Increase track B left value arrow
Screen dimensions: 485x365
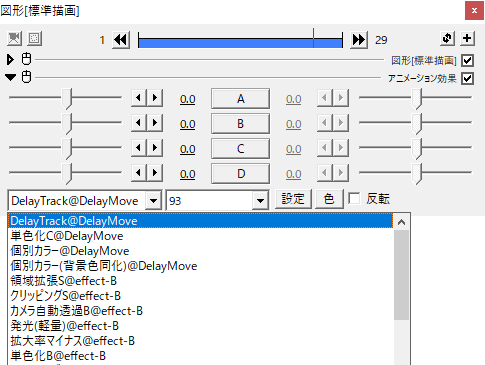pyautogui.click(x=155, y=123)
